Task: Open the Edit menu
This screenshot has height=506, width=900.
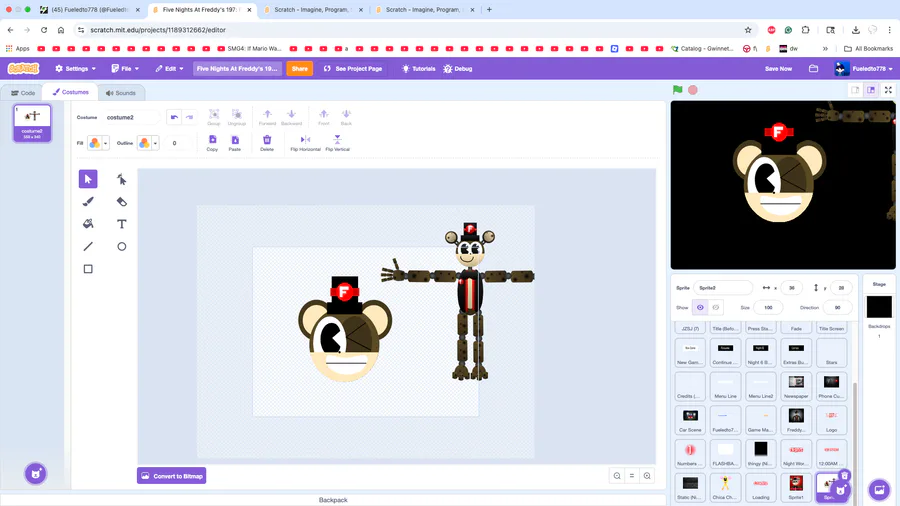Action: [x=169, y=68]
